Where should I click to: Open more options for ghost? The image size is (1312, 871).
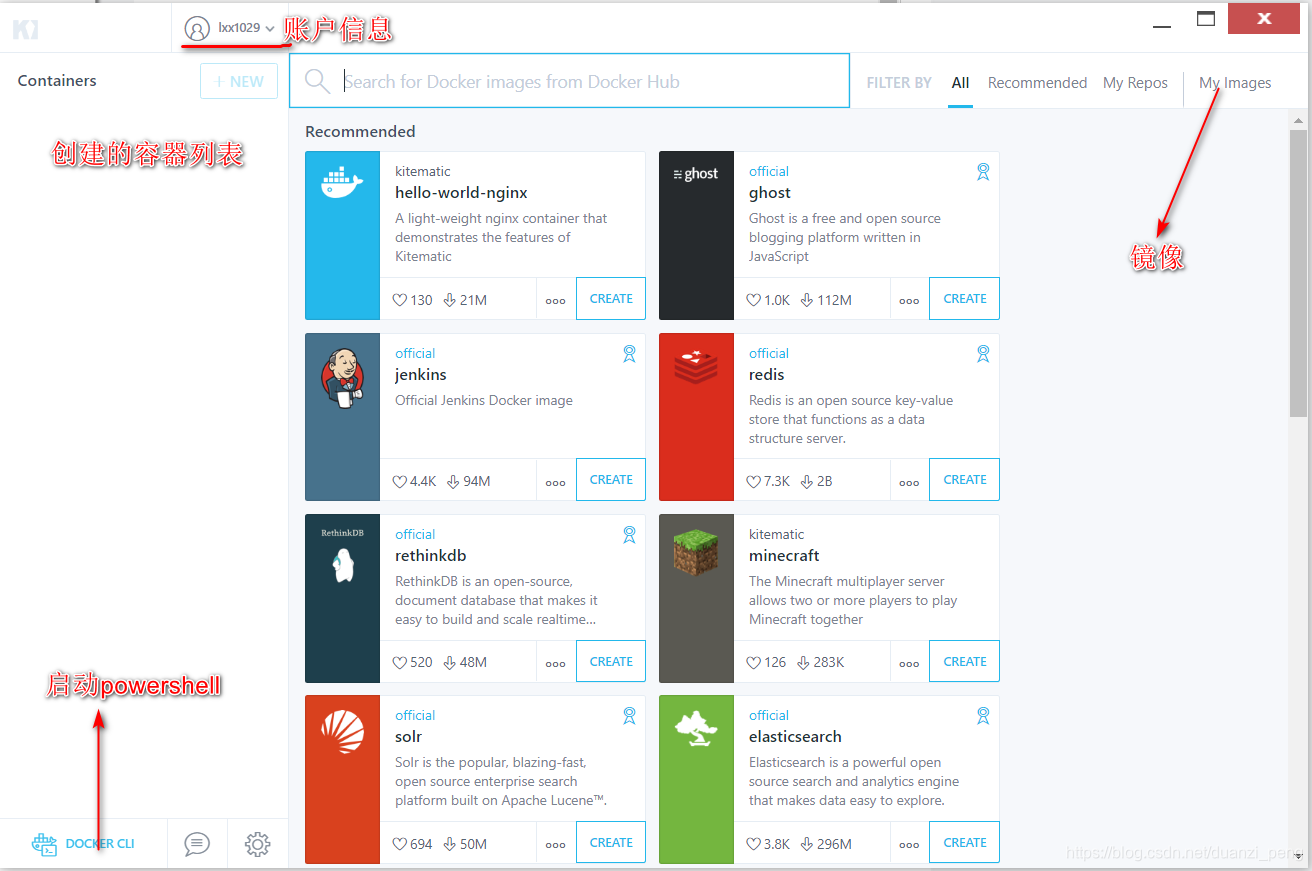(x=909, y=300)
